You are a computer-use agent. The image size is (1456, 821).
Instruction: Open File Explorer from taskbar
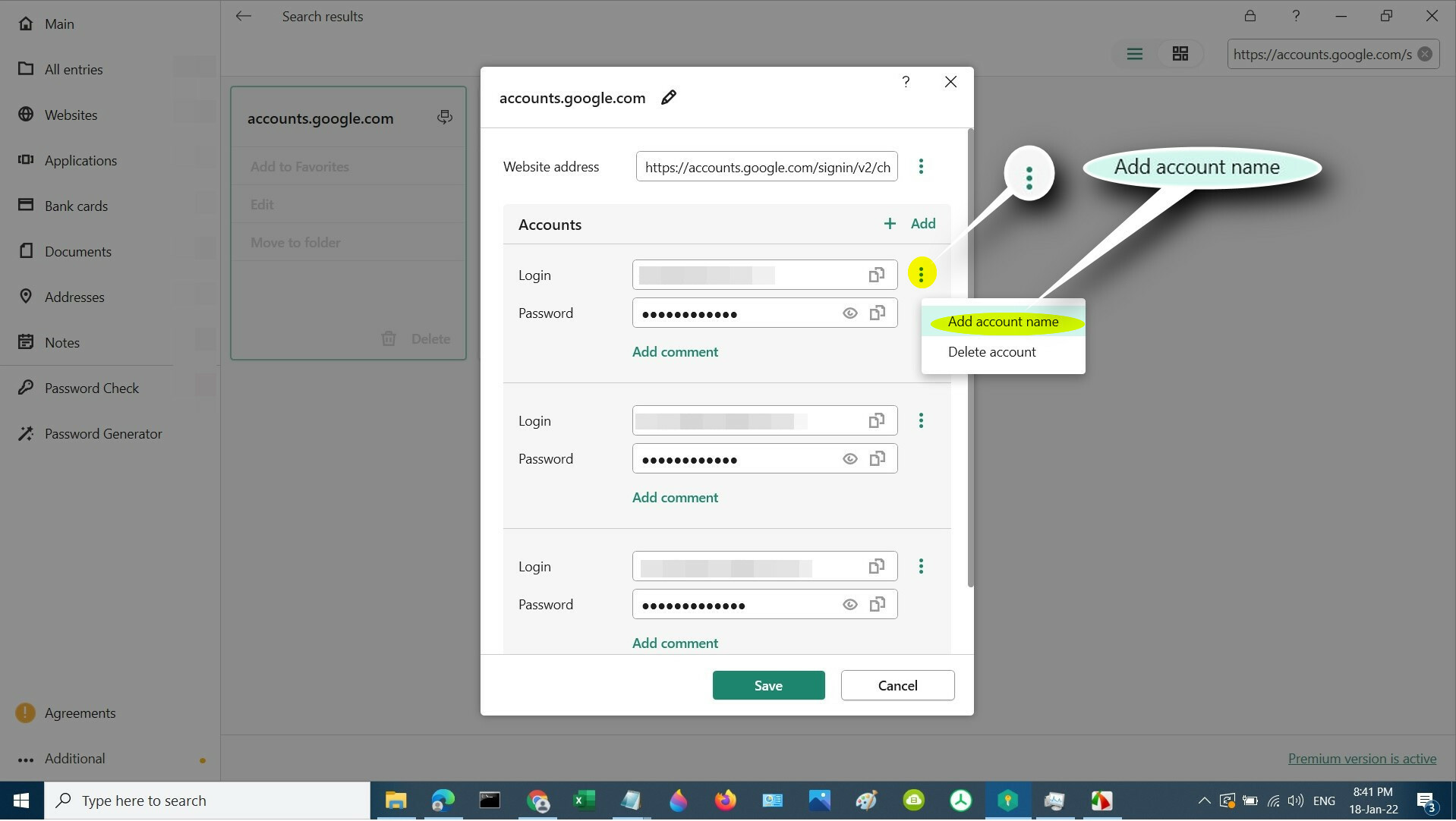(396, 801)
